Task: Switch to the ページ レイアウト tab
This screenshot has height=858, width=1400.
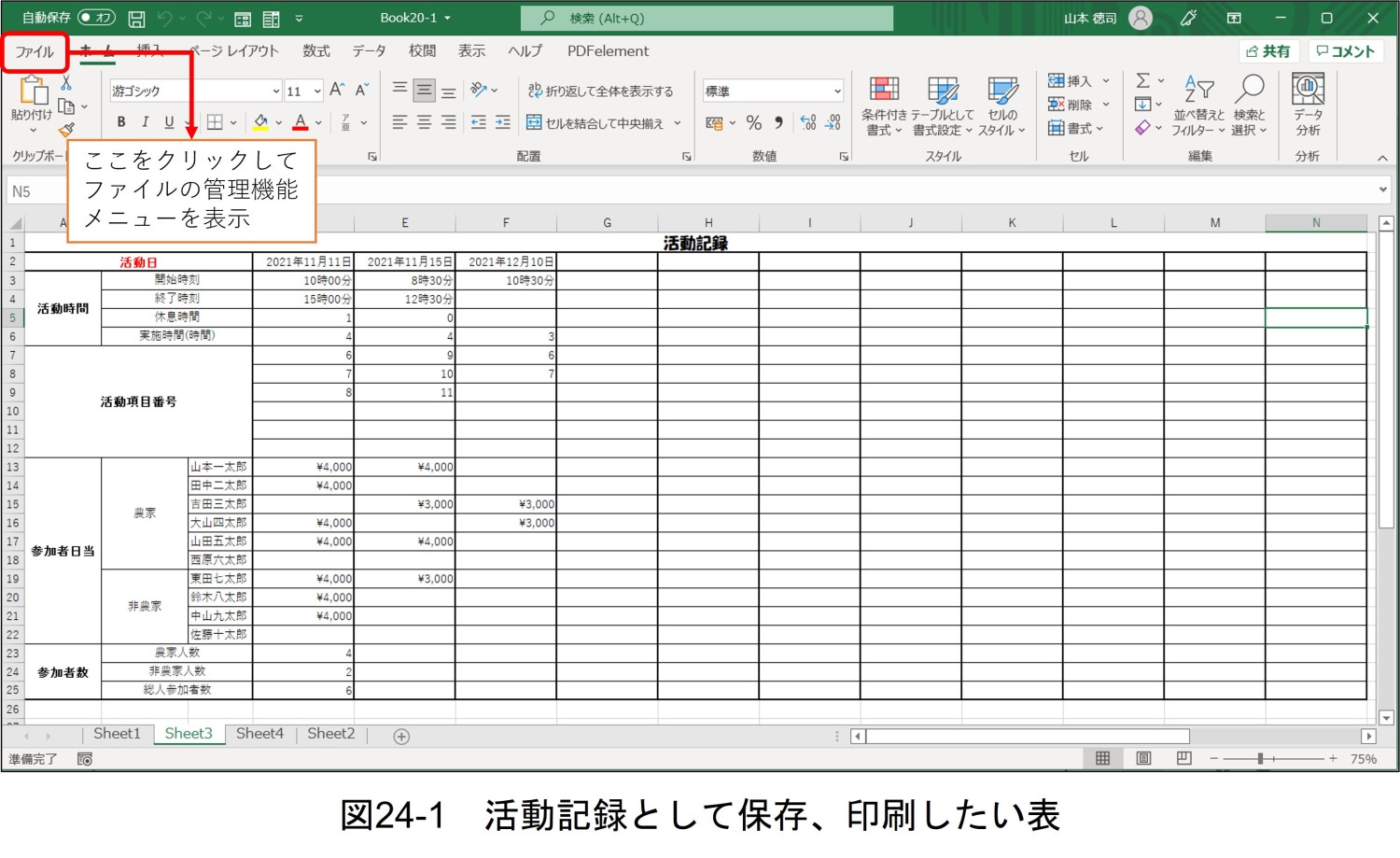Action: [234, 50]
